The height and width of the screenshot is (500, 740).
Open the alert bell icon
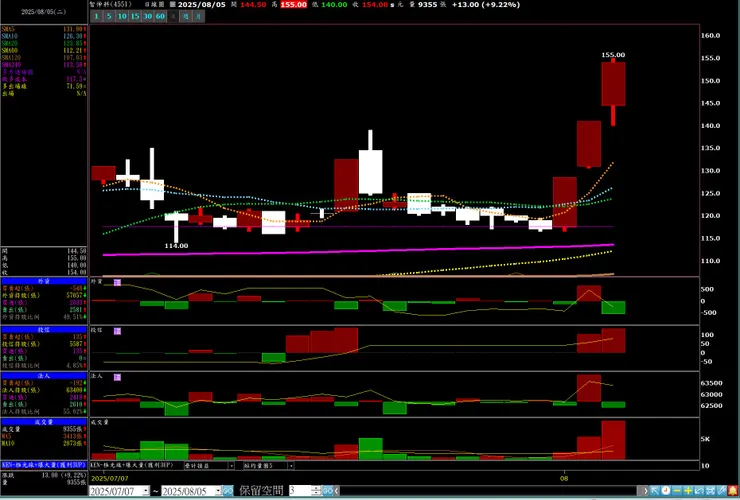[x=733, y=491]
